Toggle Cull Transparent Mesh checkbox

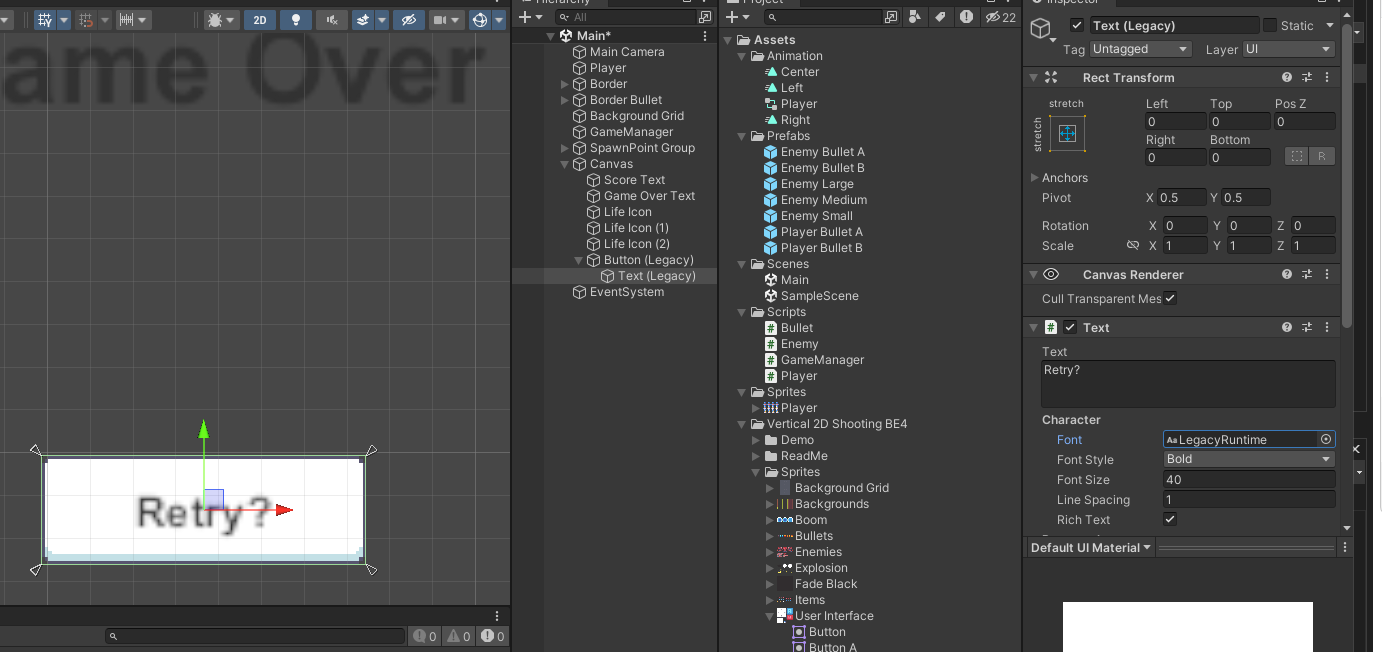1170,298
